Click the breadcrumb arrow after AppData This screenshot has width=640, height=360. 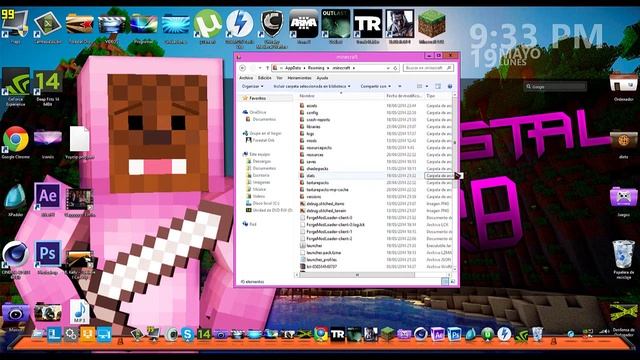point(304,68)
